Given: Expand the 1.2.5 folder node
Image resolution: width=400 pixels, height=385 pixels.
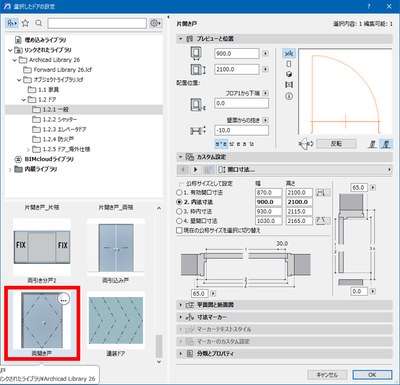Looking at the screenshot, I should [28, 150].
